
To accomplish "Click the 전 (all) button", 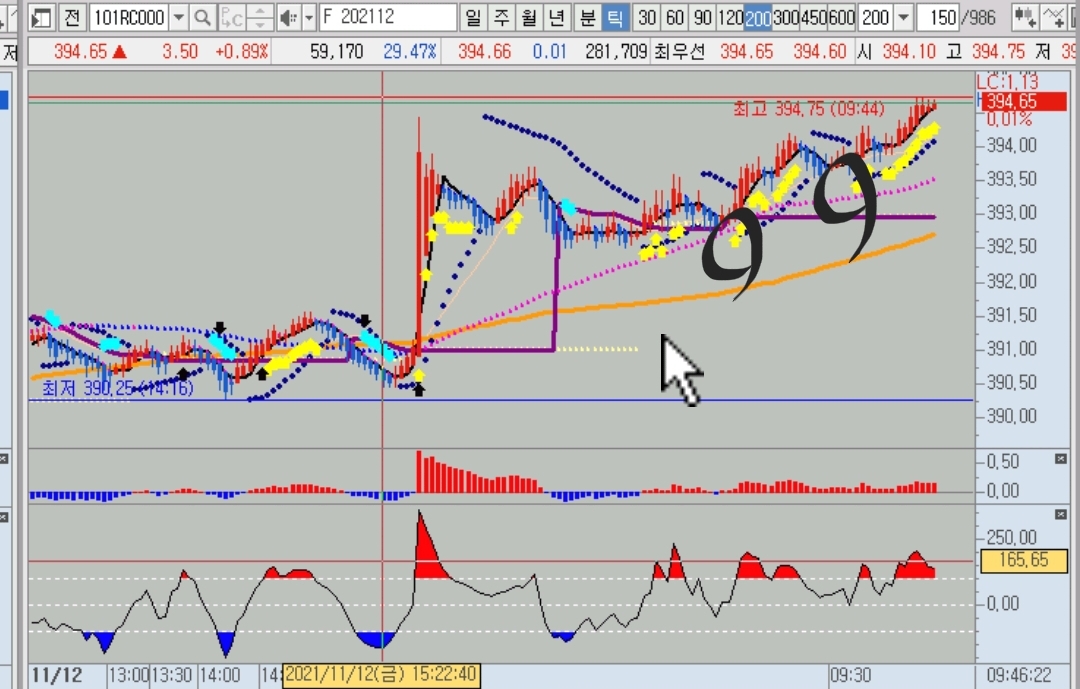I will pyautogui.click(x=72, y=17).
